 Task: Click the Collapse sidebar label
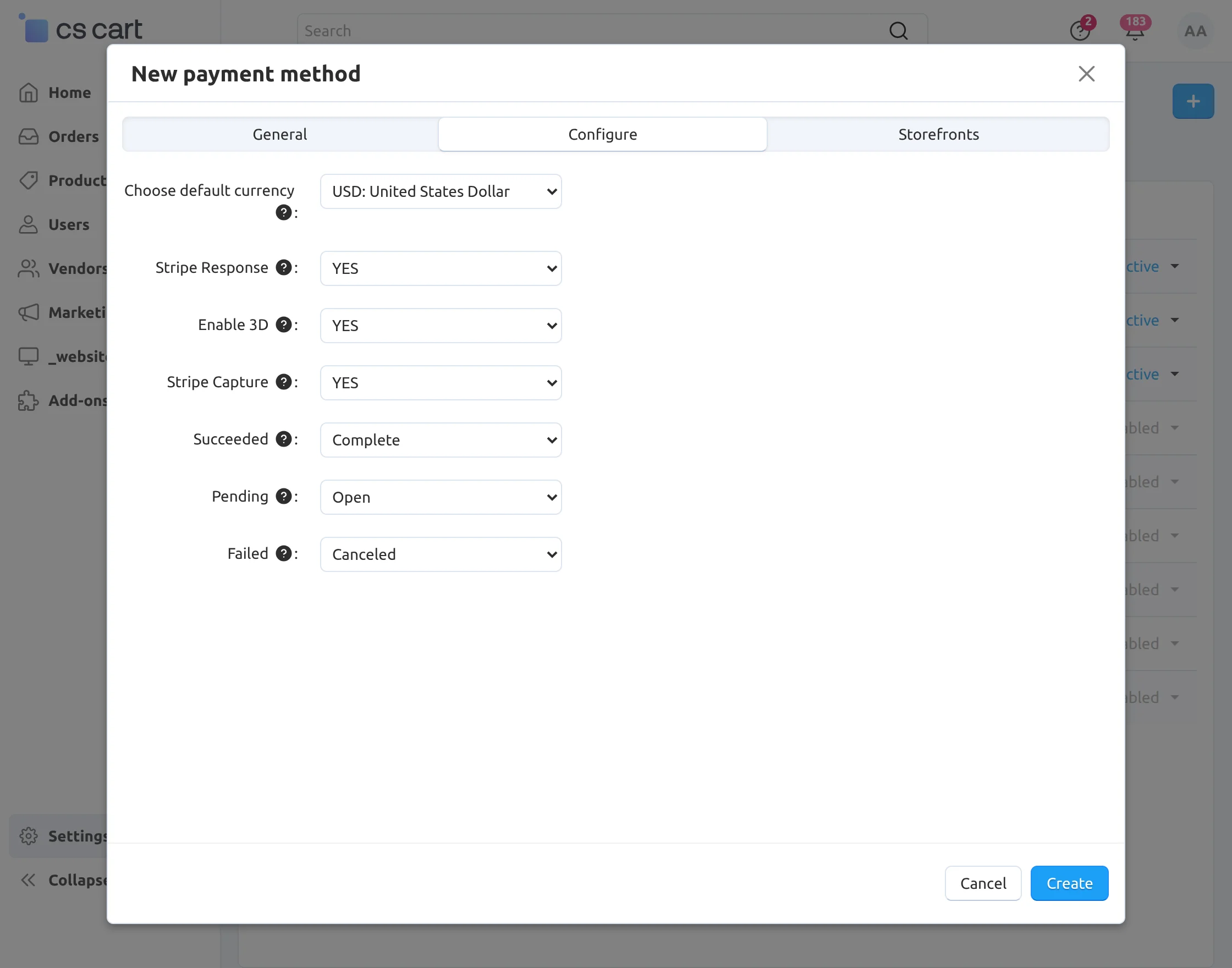pyautogui.click(x=78, y=880)
